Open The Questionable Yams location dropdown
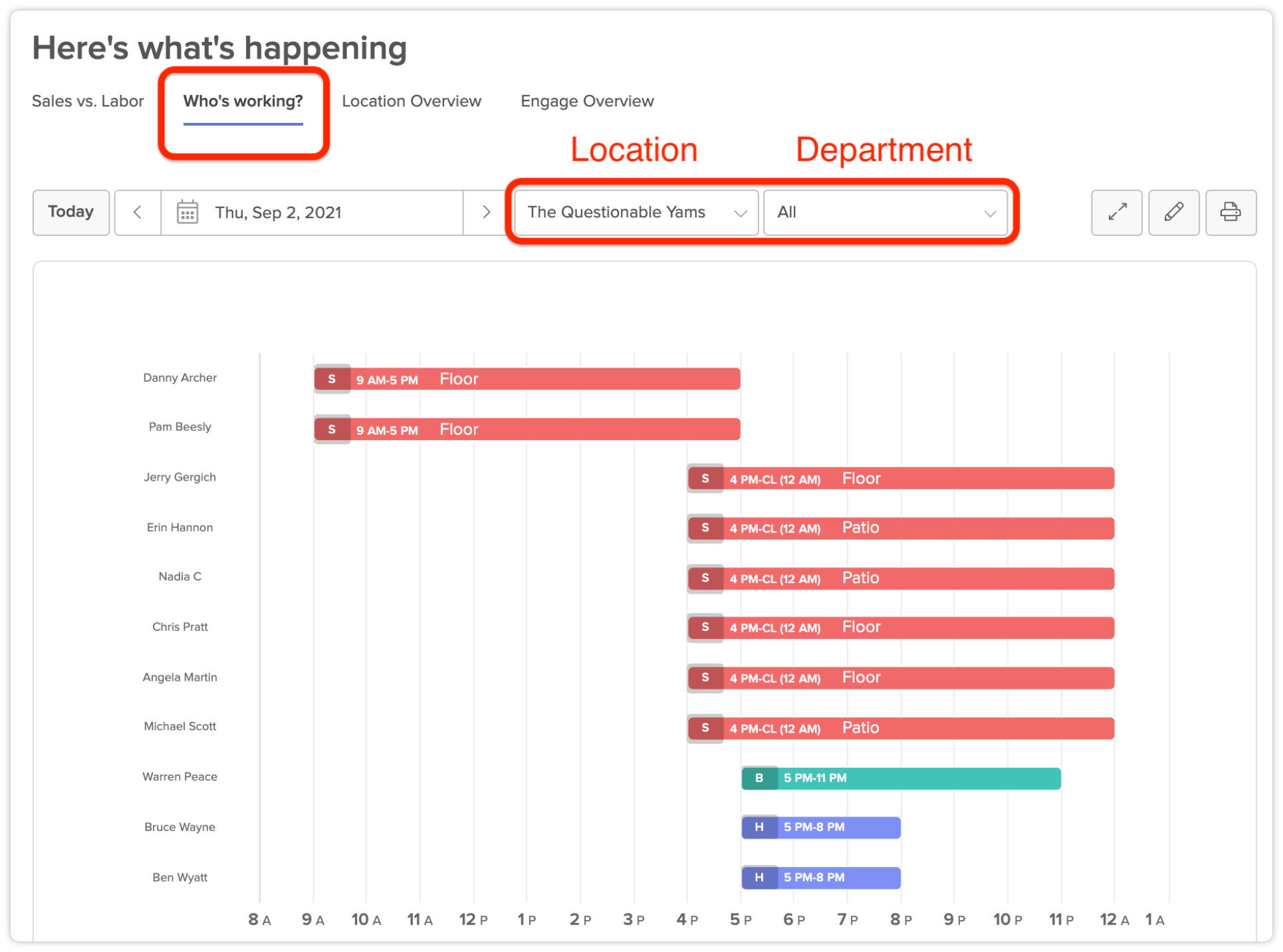This screenshot has width=1283, height=952. click(636, 213)
